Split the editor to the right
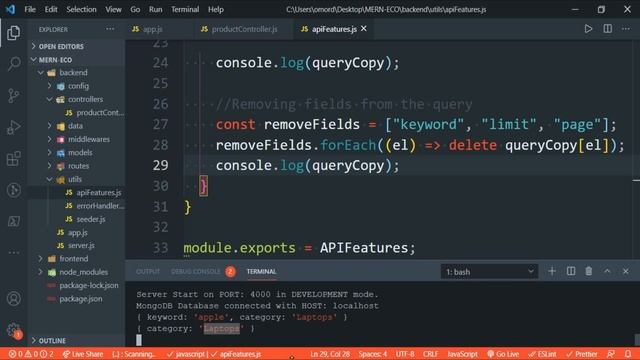Screen dimensions: 640x360 tap(607, 29)
